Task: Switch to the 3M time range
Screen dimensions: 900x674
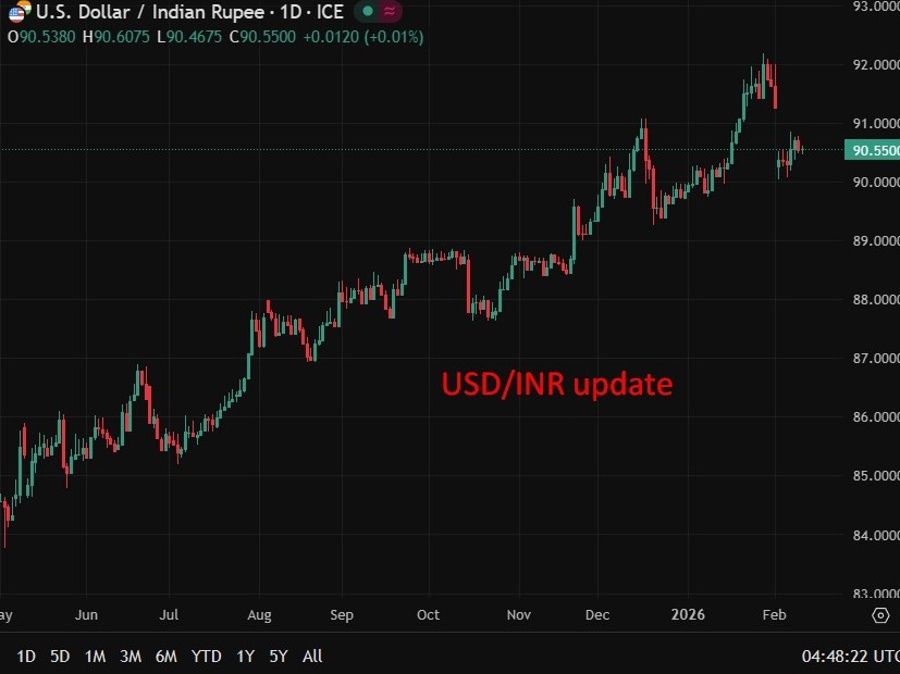Action: click(x=130, y=657)
